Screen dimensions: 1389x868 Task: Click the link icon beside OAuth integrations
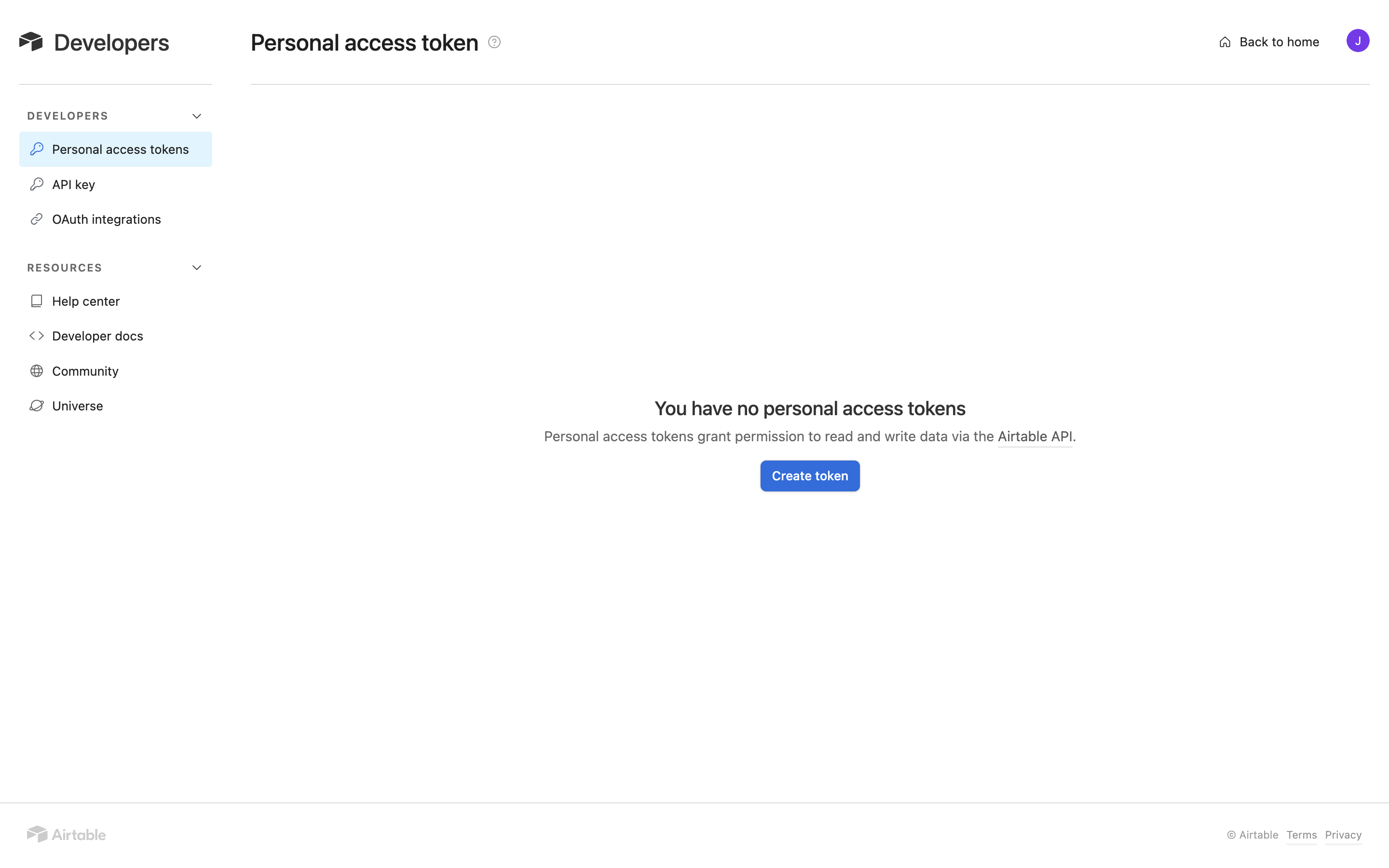[37, 219]
